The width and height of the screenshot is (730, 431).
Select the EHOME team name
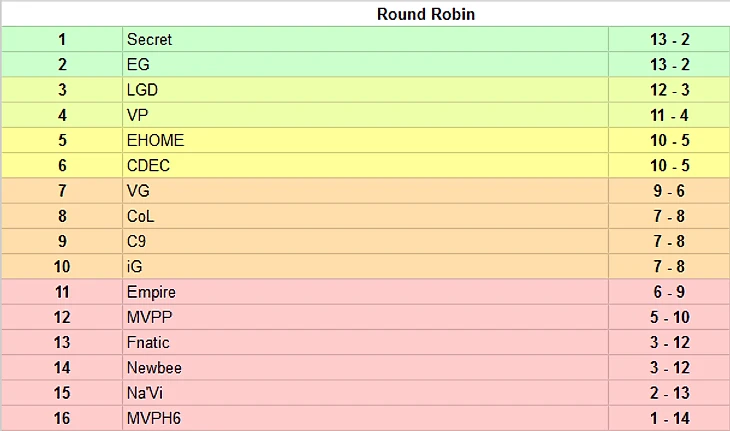click(x=155, y=141)
